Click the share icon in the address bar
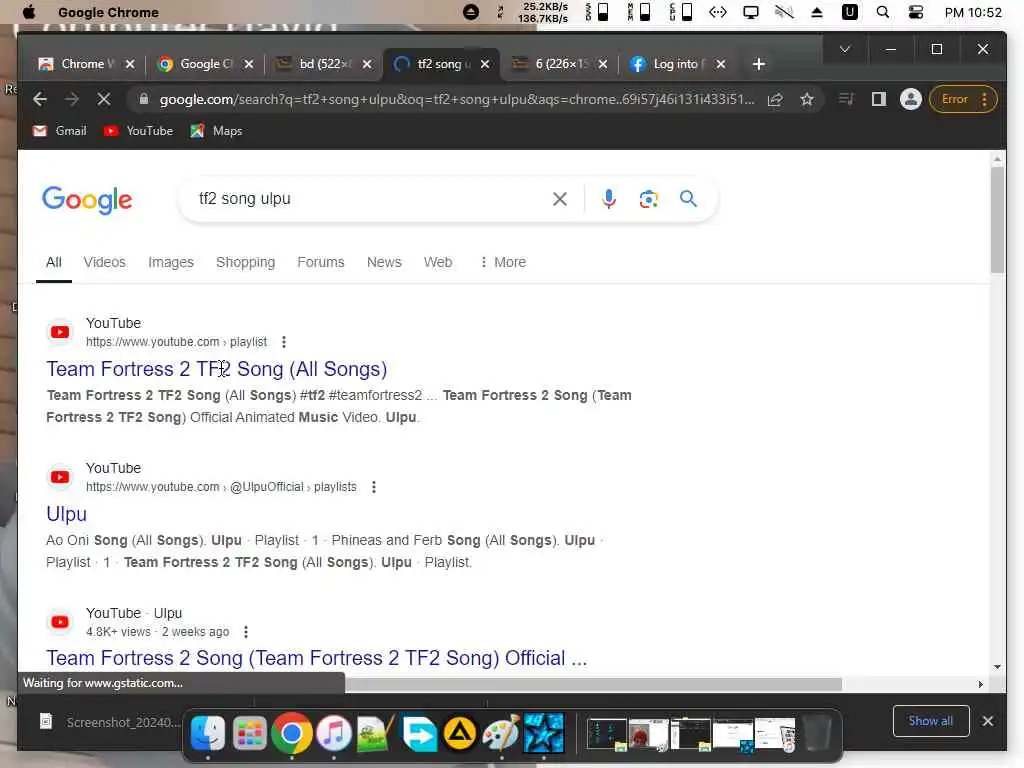 pyautogui.click(x=775, y=99)
